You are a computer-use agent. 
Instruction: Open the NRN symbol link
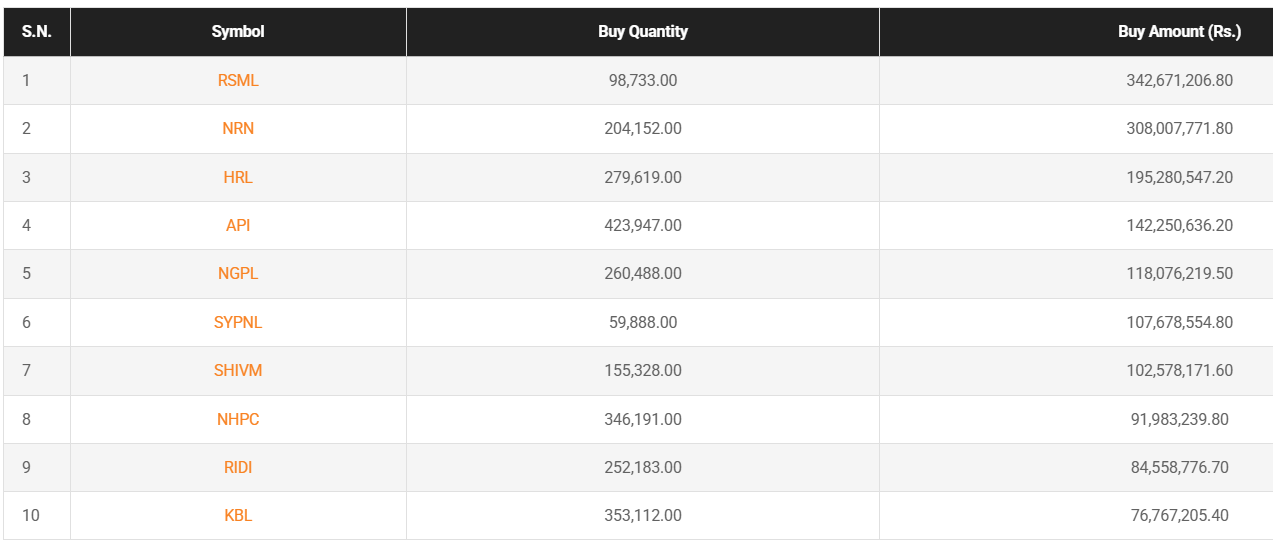[238, 128]
